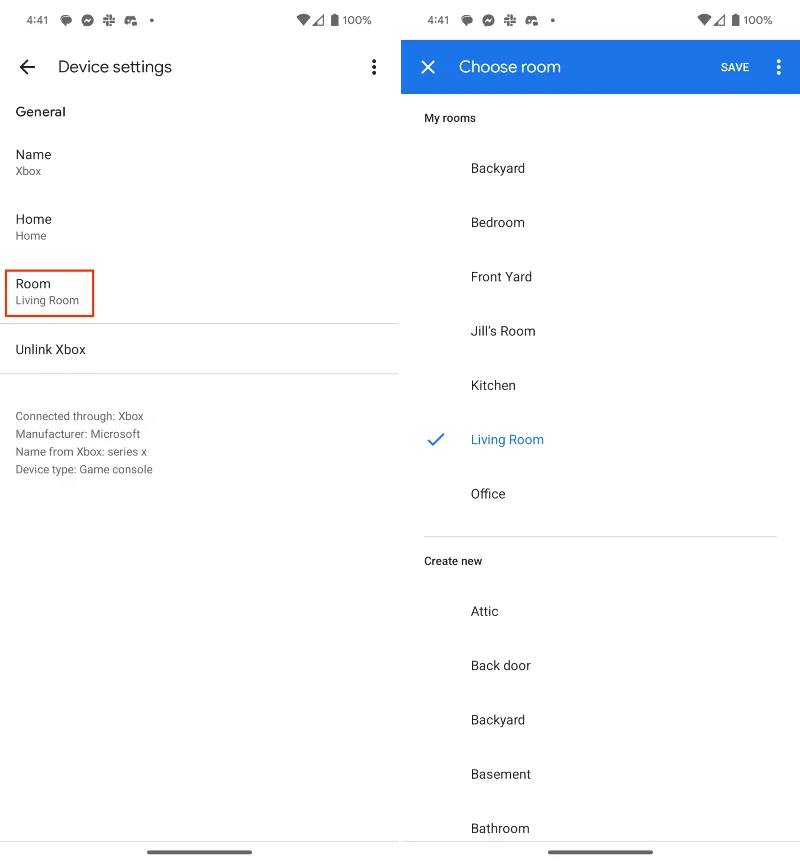Open the overflow menu on Choose room

click(779, 67)
